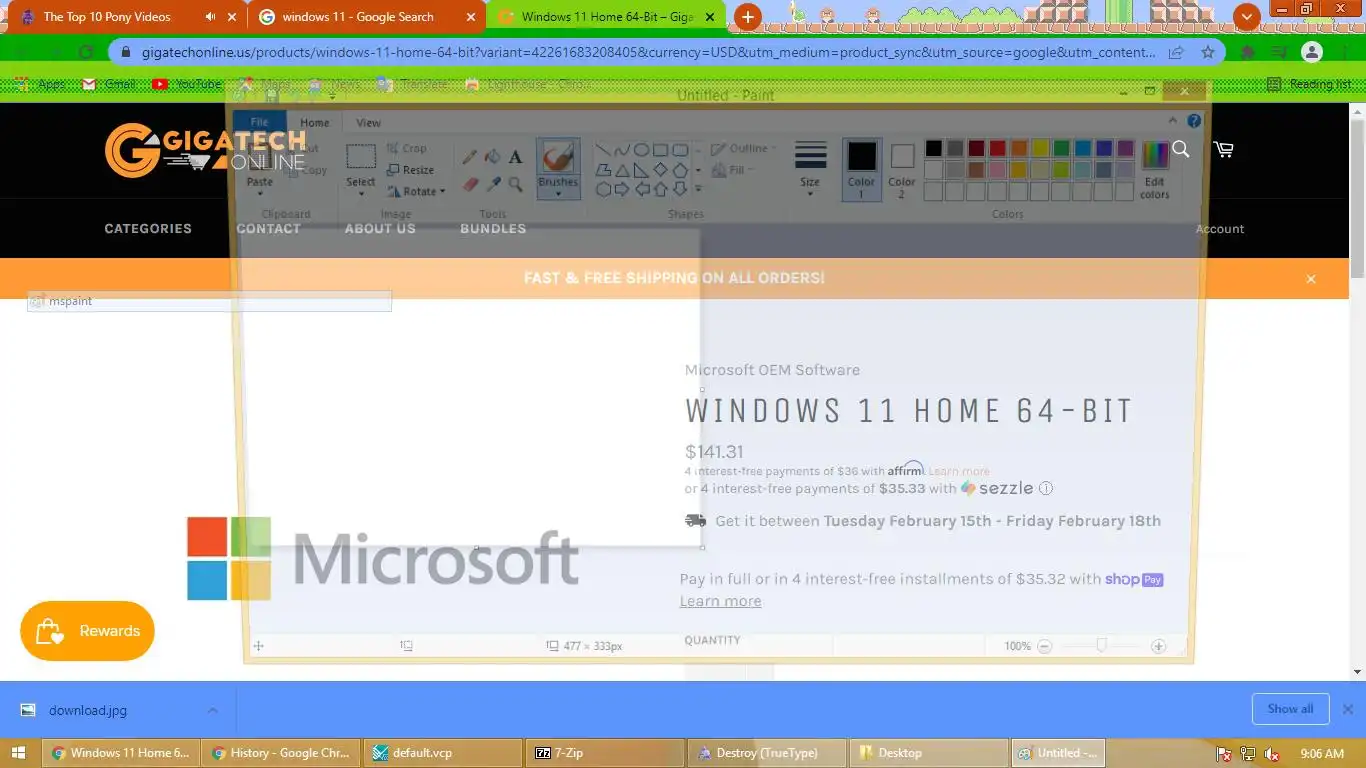
Task: Open the website search magnifier icon
Action: 1181,149
